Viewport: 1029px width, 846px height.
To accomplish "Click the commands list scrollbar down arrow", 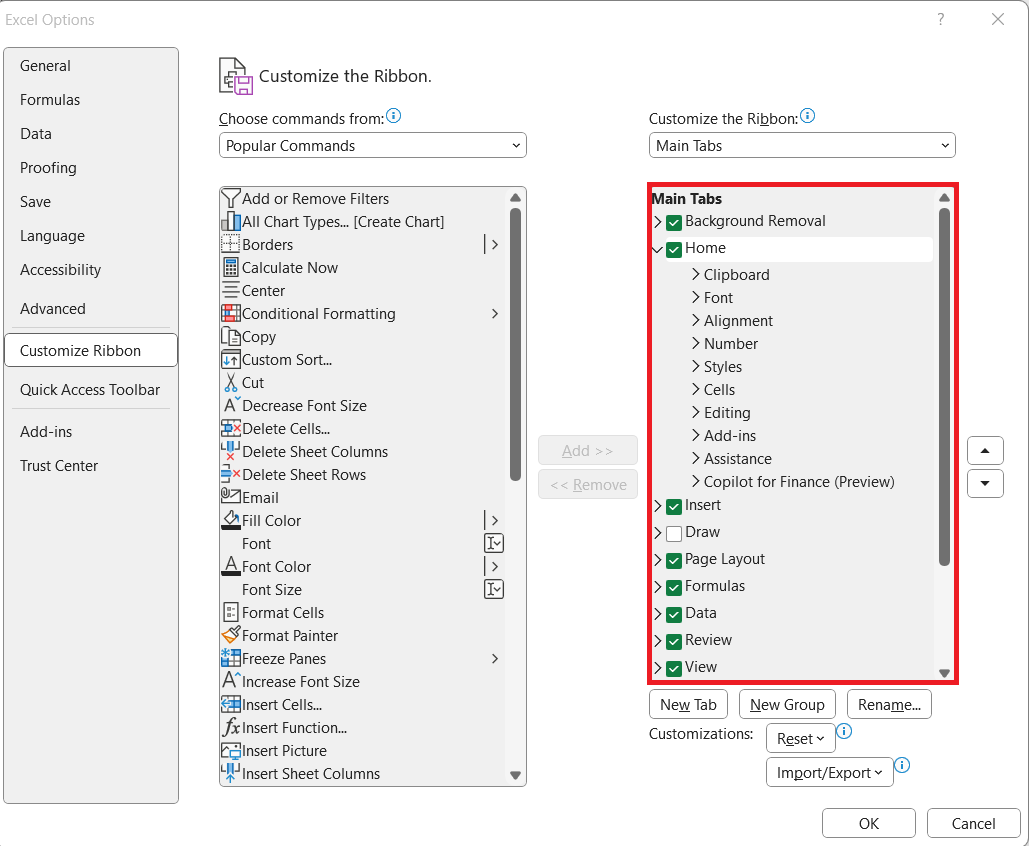I will [515, 775].
